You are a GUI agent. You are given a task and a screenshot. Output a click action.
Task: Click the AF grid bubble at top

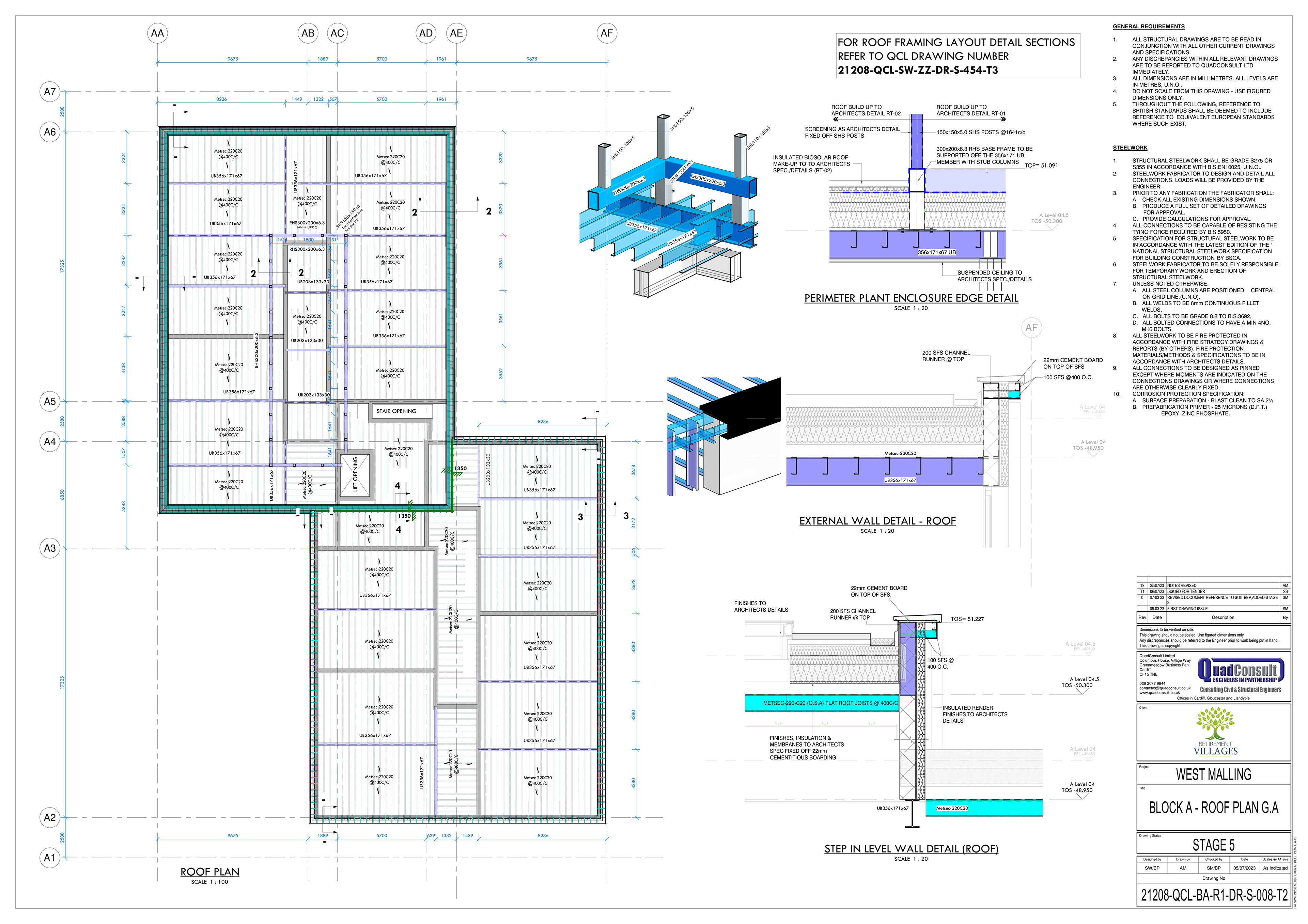pos(607,33)
